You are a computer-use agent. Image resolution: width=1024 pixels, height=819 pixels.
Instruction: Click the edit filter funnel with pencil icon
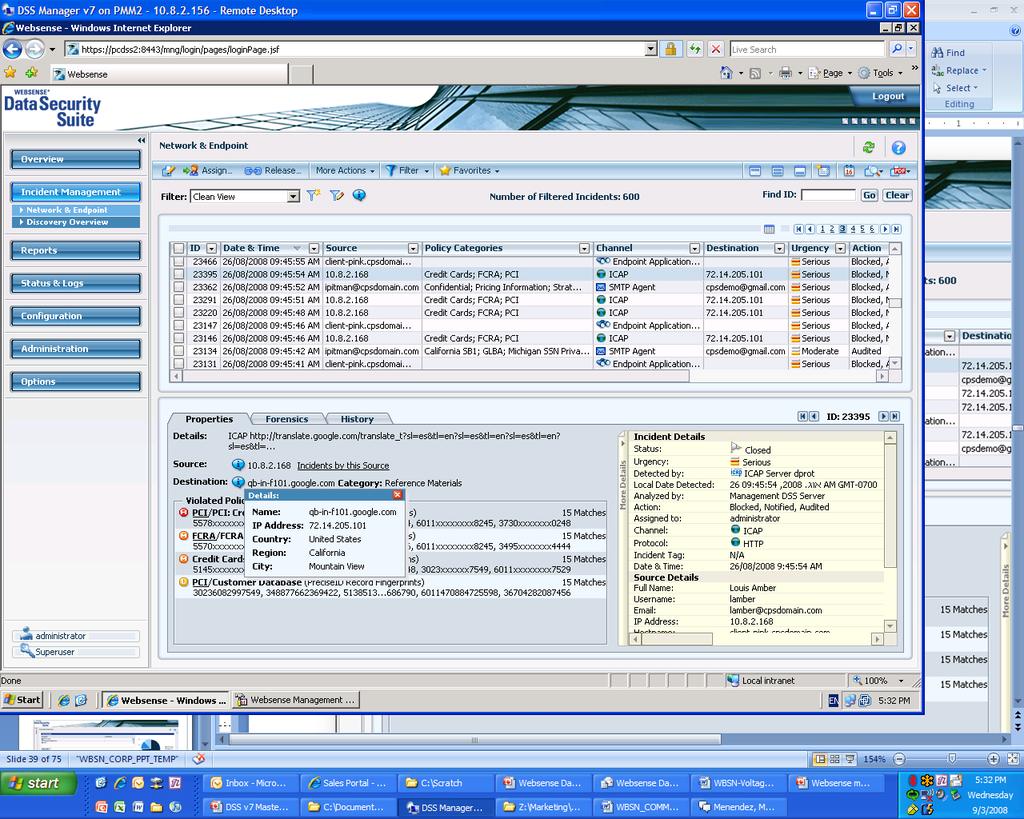[336, 195]
